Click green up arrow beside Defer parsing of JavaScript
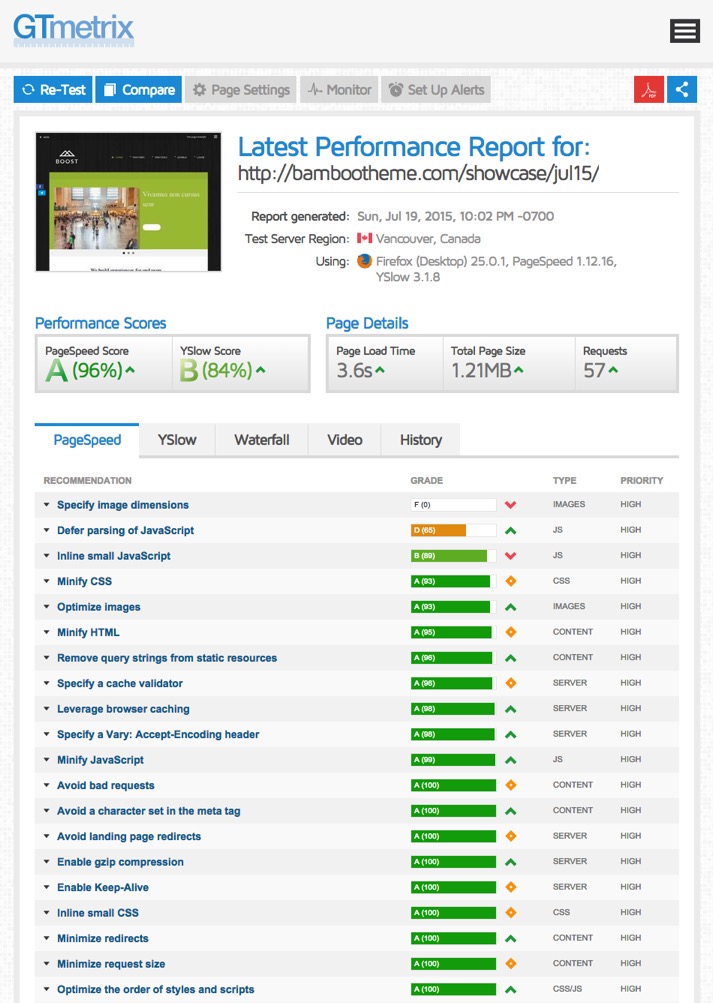The height and width of the screenshot is (1003, 713). point(510,531)
